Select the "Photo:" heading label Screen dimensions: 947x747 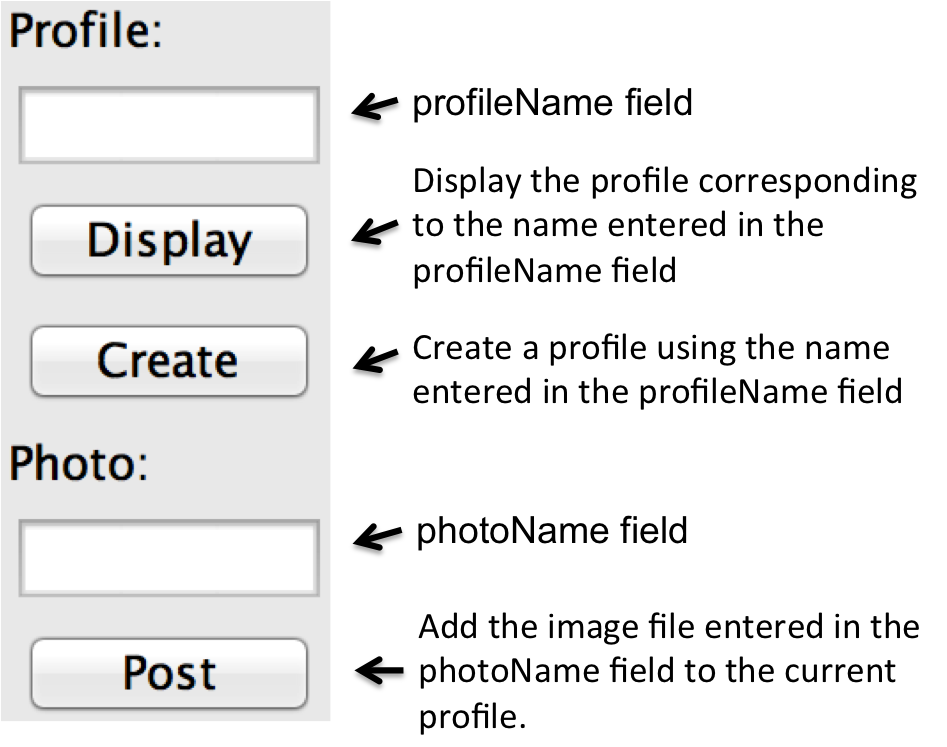click(x=79, y=464)
